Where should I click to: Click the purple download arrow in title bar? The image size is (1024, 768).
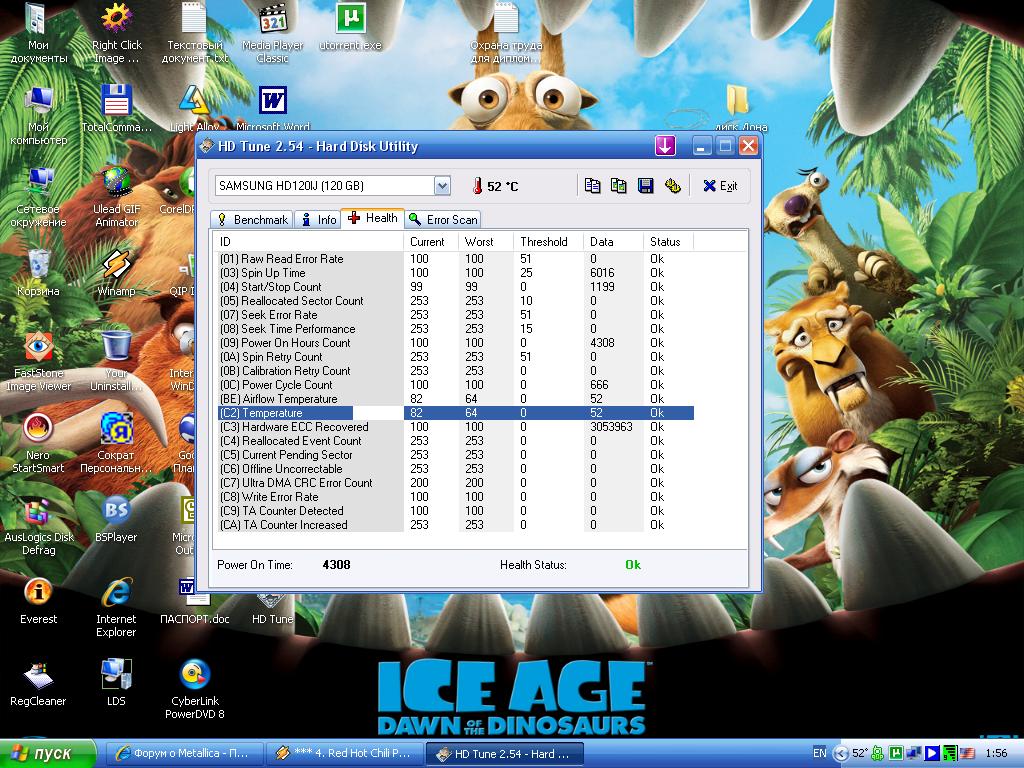[665, 146]
